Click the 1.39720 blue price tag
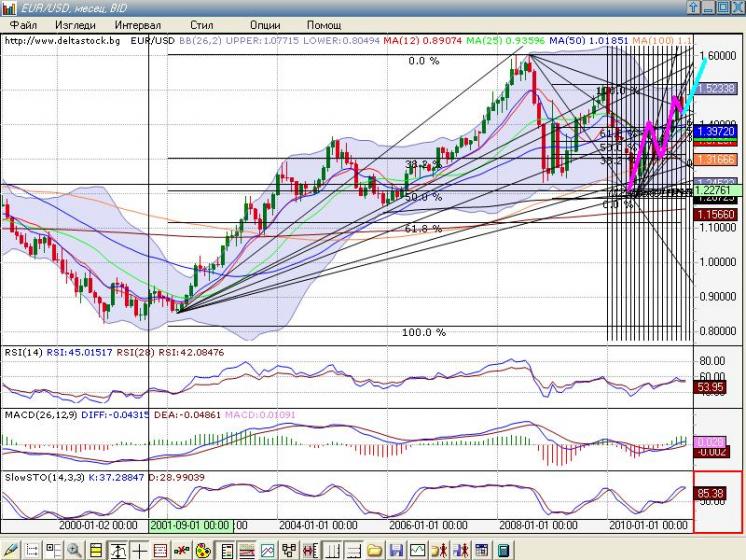The image size is (746, 560). [x=716, y=131]
